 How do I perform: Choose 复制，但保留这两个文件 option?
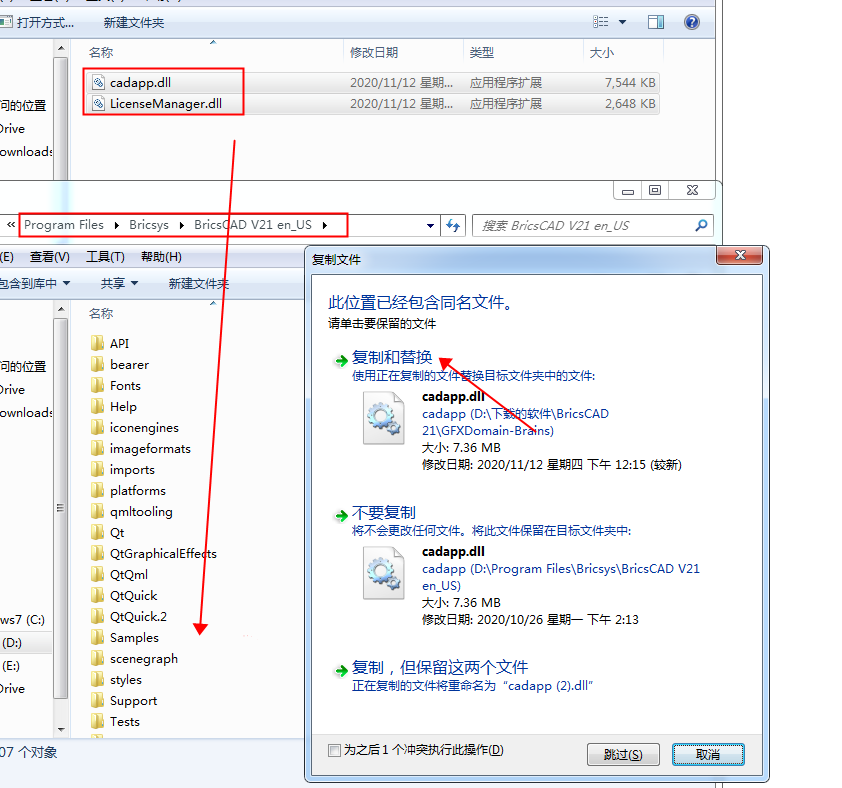point(440,667)
